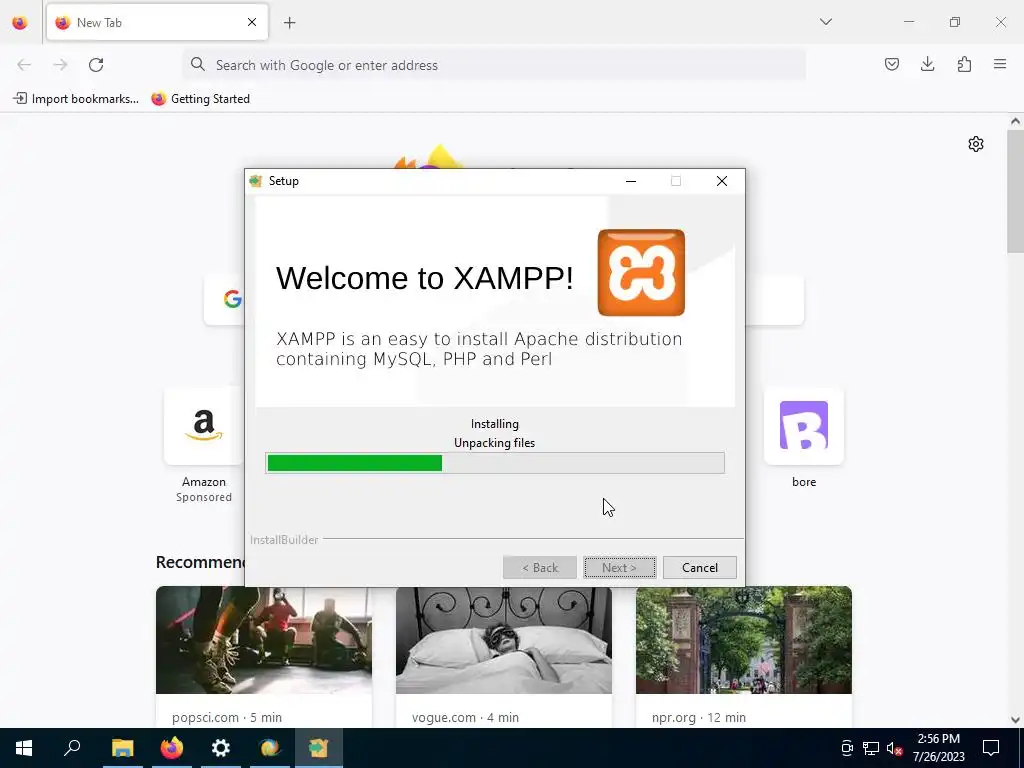The height and width of the screenshot is (768, 1024).
Task: Click the muted volume tray icon
Action: coord(894,748)
